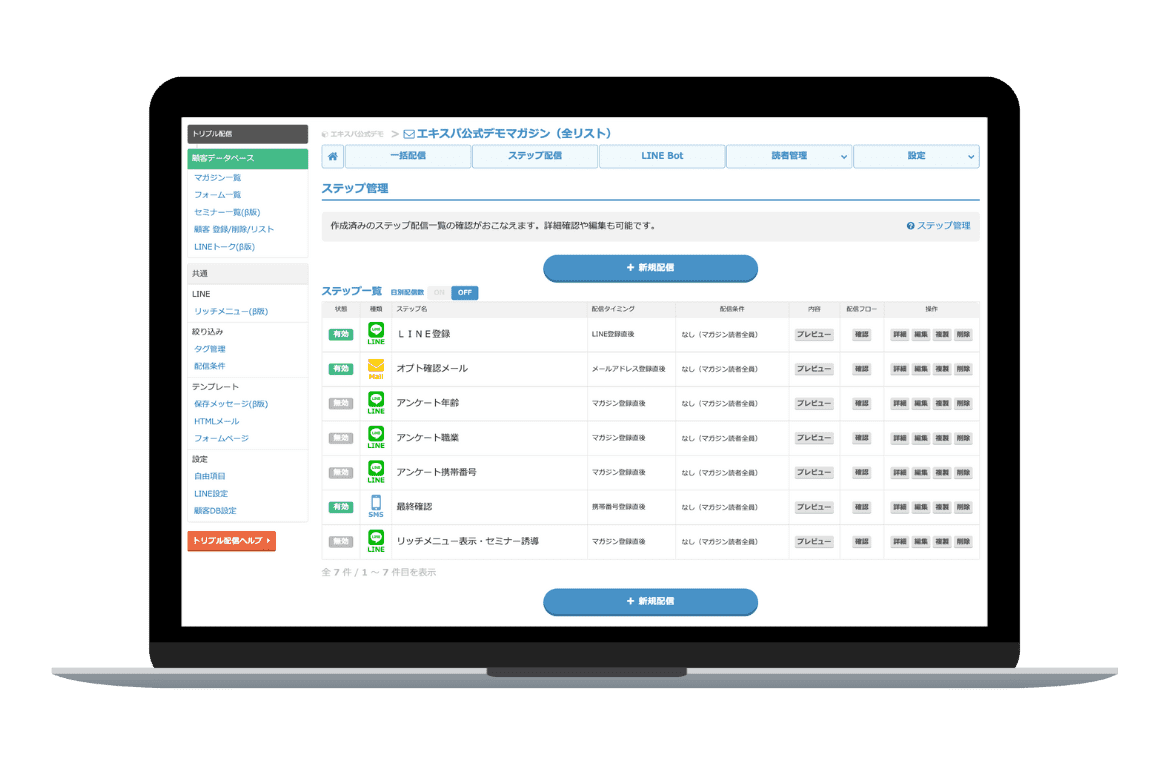1170x765 pixels.
Task: Open the ステップ配信 tab
Action: (535, 156)
